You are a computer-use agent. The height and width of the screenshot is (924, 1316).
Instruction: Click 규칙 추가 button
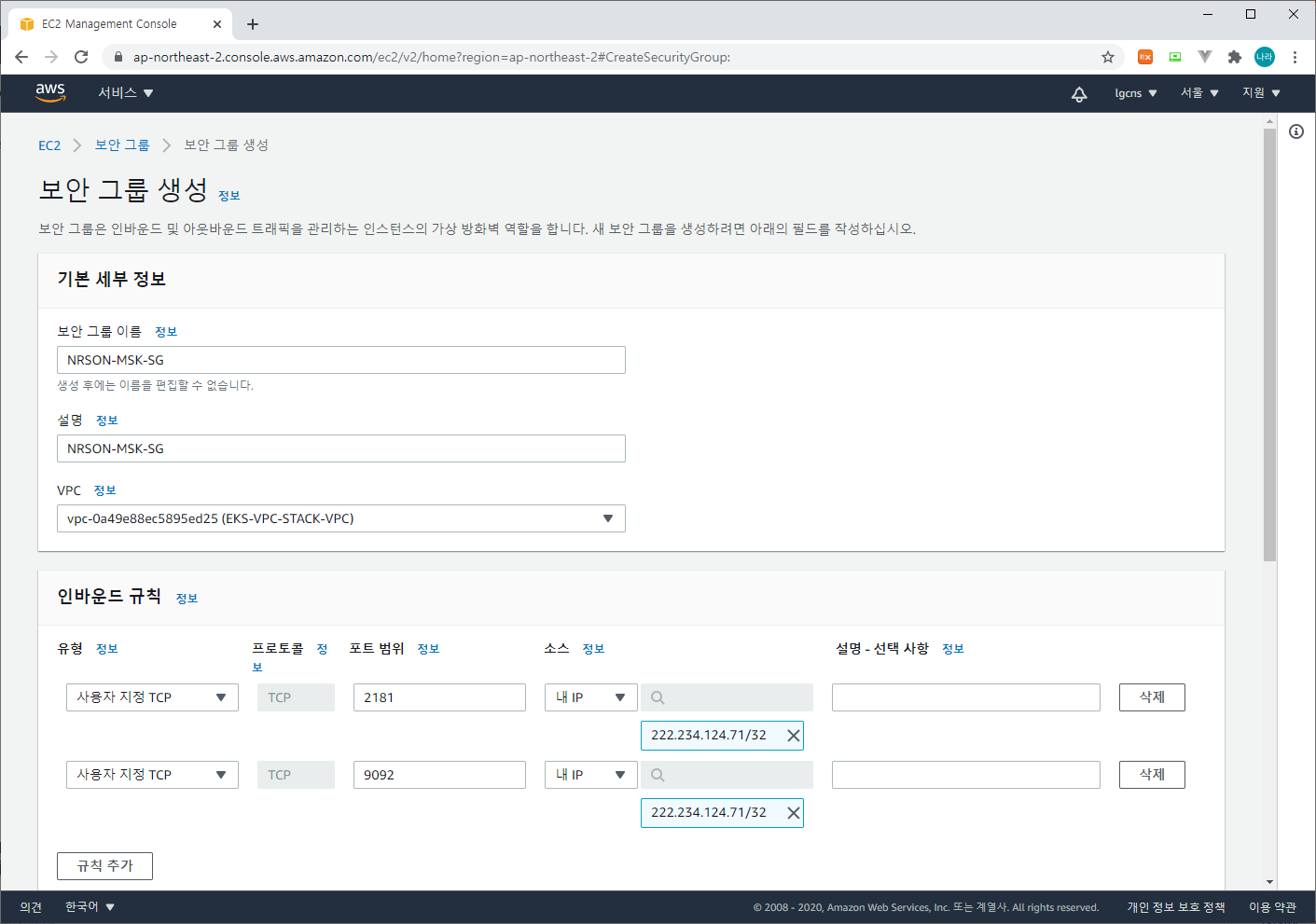coord(104,866)
